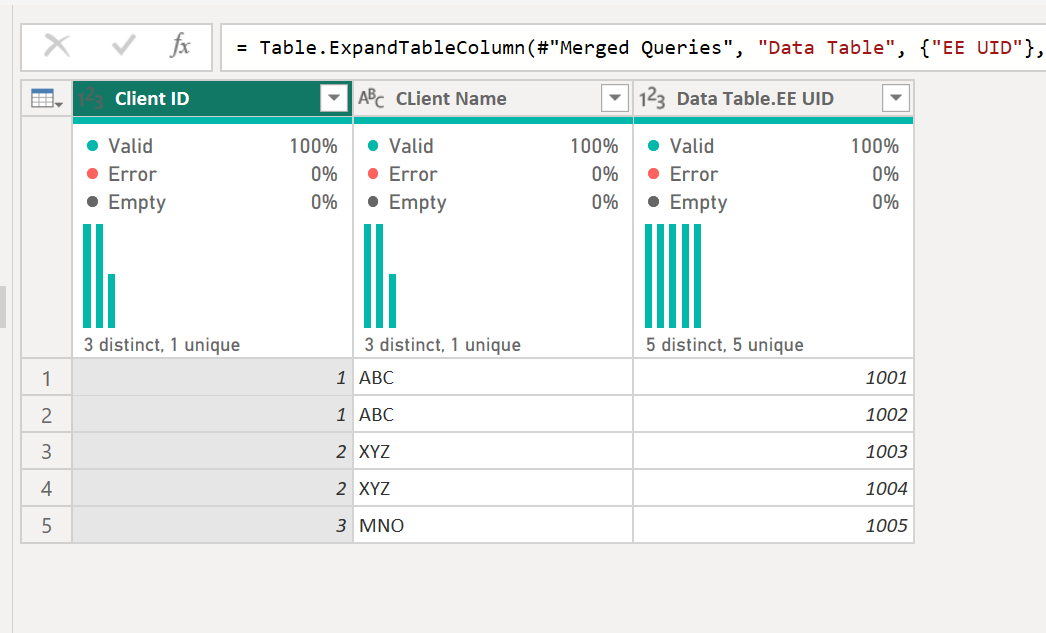
Task: Click cell with EE UID 1001
Action: coord(774,378)
